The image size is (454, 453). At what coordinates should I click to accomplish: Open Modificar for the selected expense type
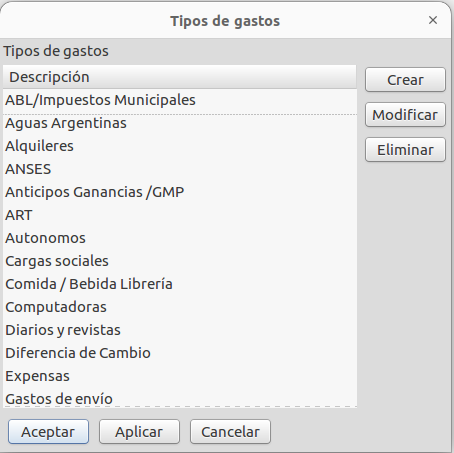point(405,115)
